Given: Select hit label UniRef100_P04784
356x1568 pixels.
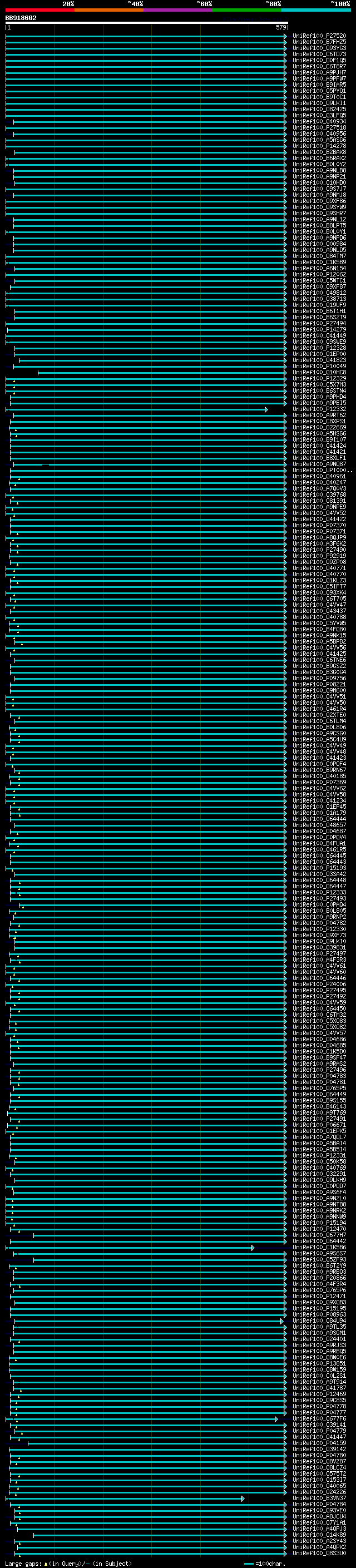Looking at the screenshot, I should coord(319,1504).
